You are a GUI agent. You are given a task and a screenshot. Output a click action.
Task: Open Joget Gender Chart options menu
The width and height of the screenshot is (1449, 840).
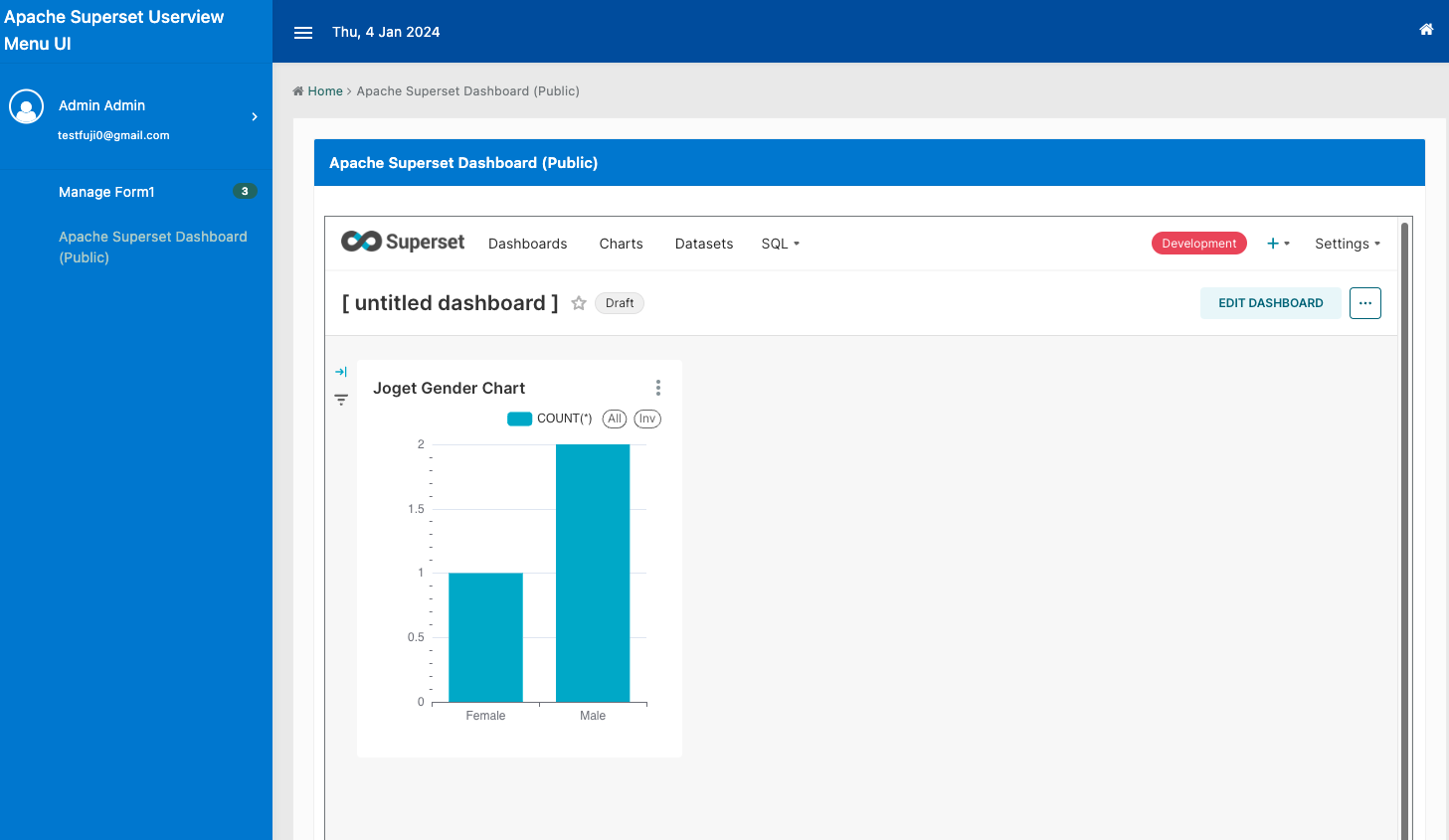(657, 388)
